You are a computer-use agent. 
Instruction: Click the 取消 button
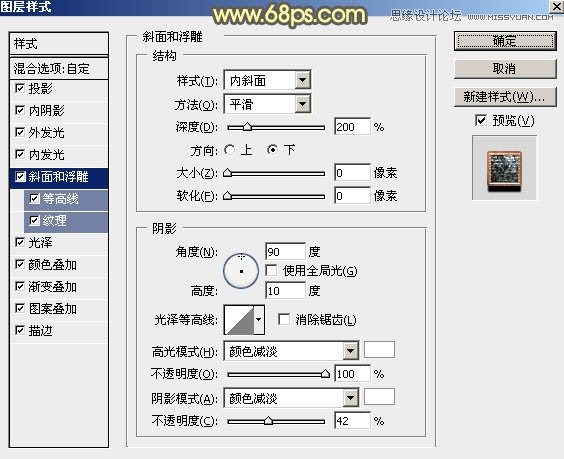click(x=505, y=68)
